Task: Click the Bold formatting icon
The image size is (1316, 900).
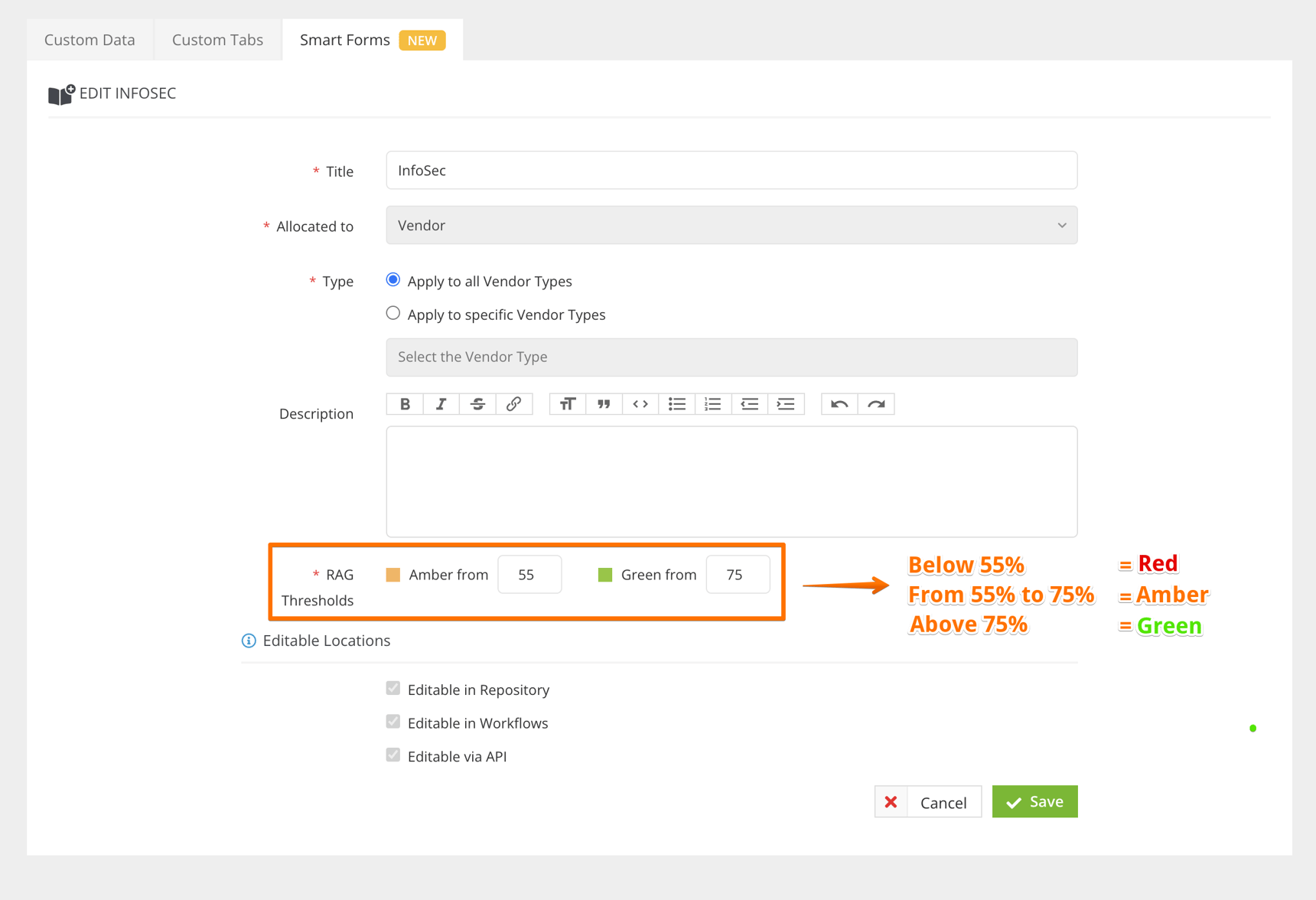Action: pyautogui.click(x=405, y=404)
